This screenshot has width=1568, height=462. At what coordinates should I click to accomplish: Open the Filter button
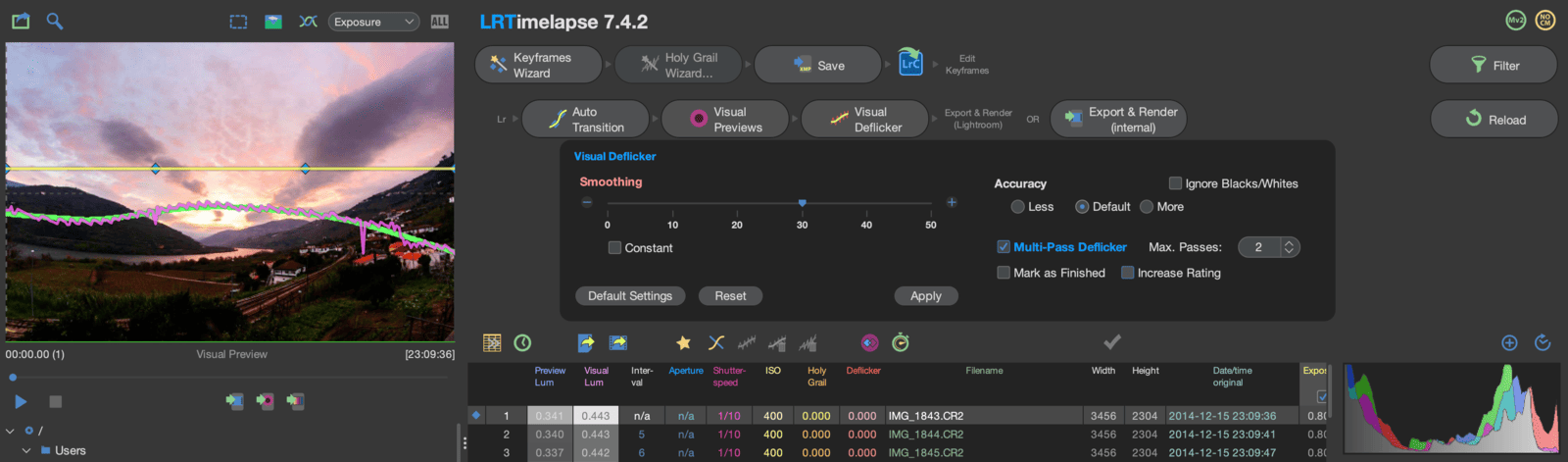coord(1494,66)
